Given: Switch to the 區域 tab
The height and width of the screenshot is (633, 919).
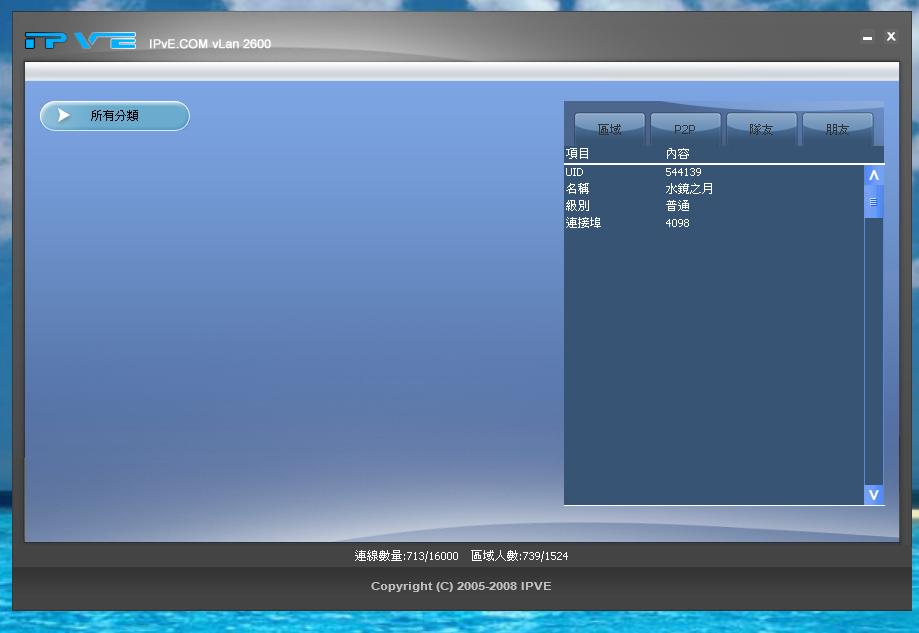Looking at the screenshot, I should 610,129.
